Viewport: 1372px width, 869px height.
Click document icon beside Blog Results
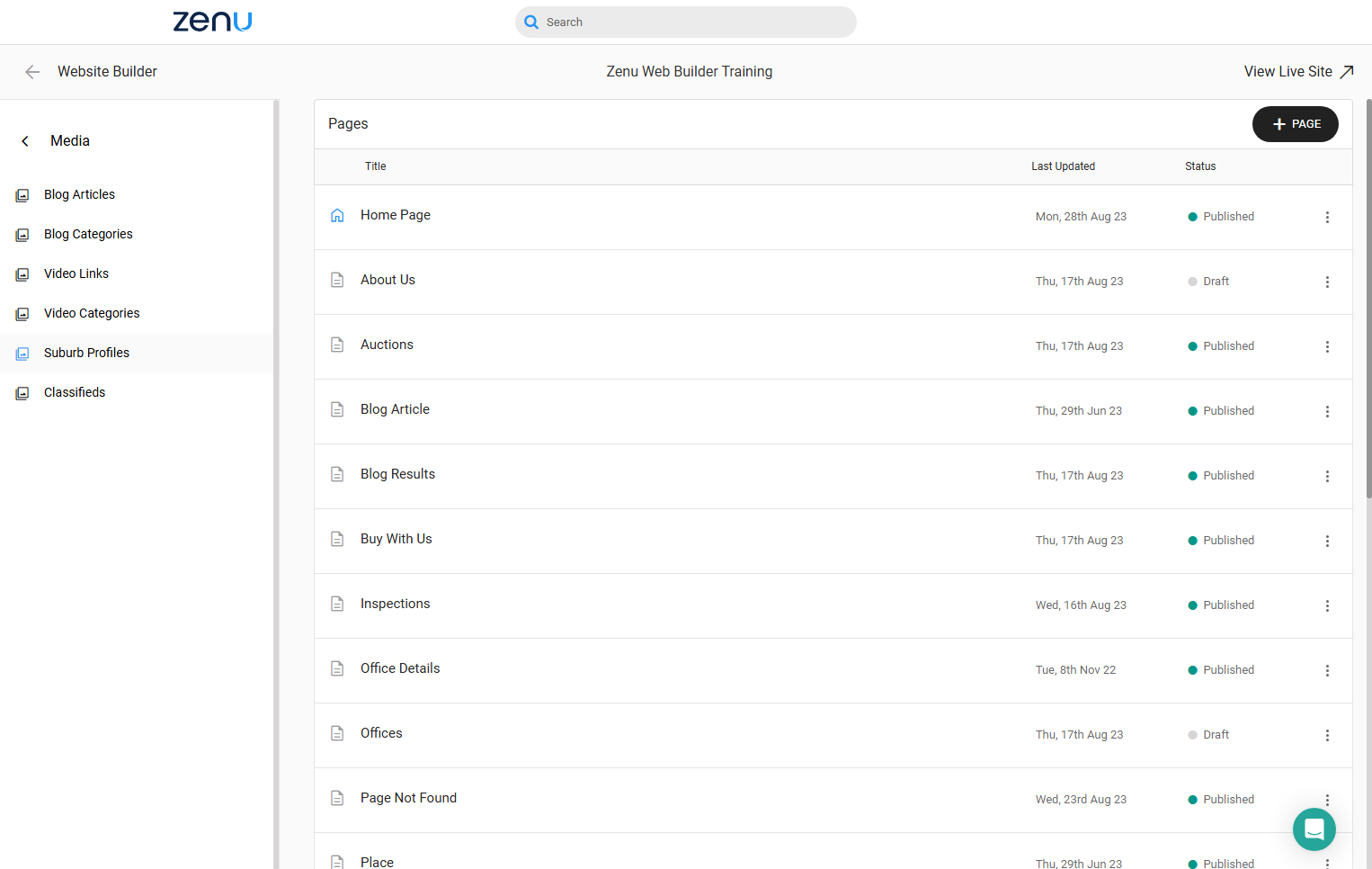[337, 474]
